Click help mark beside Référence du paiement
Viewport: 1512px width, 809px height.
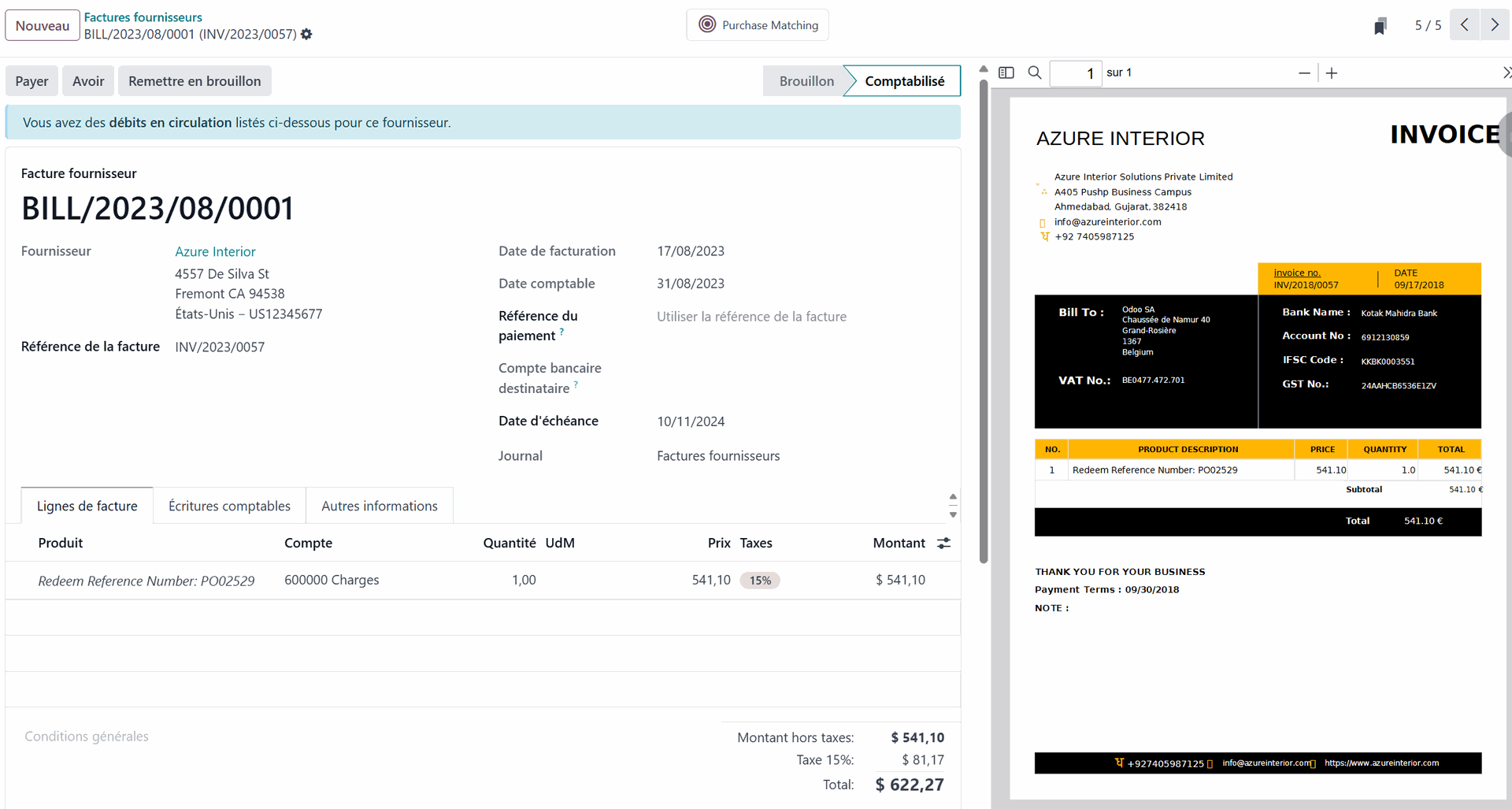(561, 332)
